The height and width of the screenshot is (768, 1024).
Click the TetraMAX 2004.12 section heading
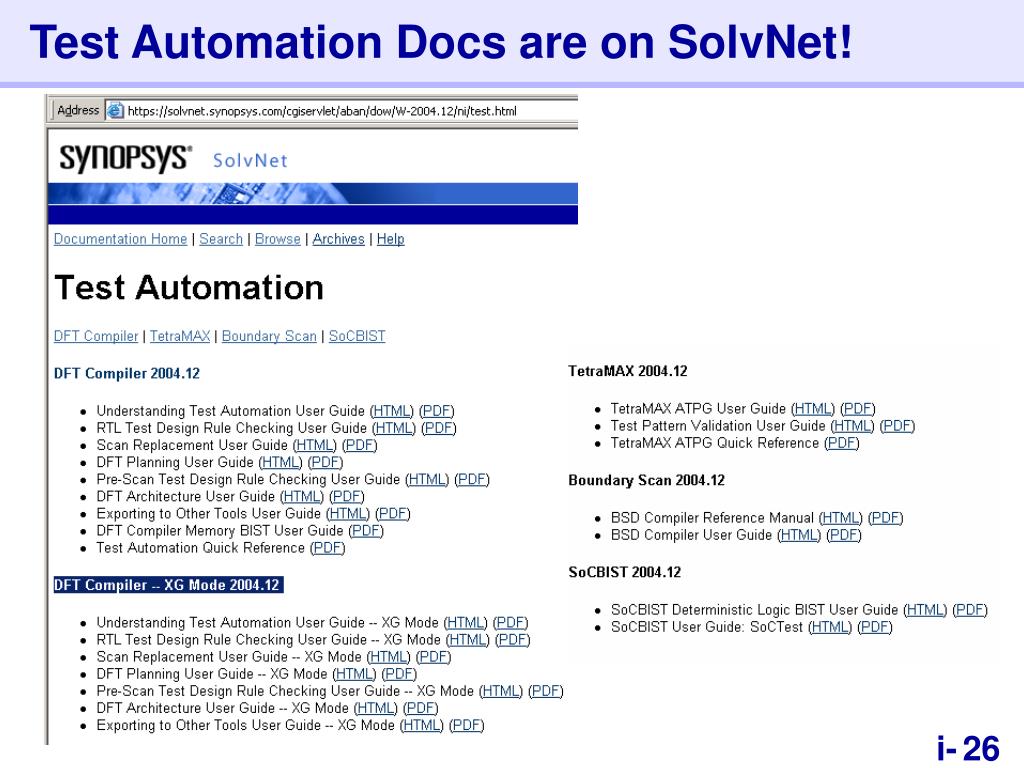[x=628, y=371]
